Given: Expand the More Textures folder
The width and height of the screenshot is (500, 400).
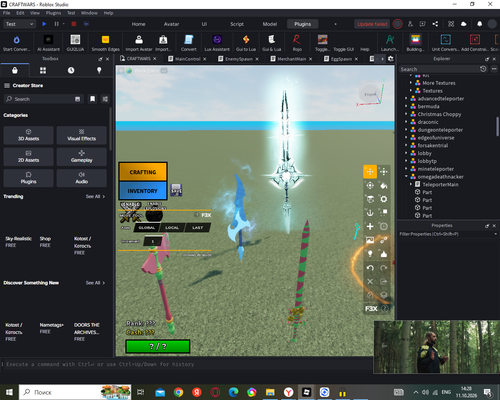Looking at the screenshot, I should tap(411, 83).
